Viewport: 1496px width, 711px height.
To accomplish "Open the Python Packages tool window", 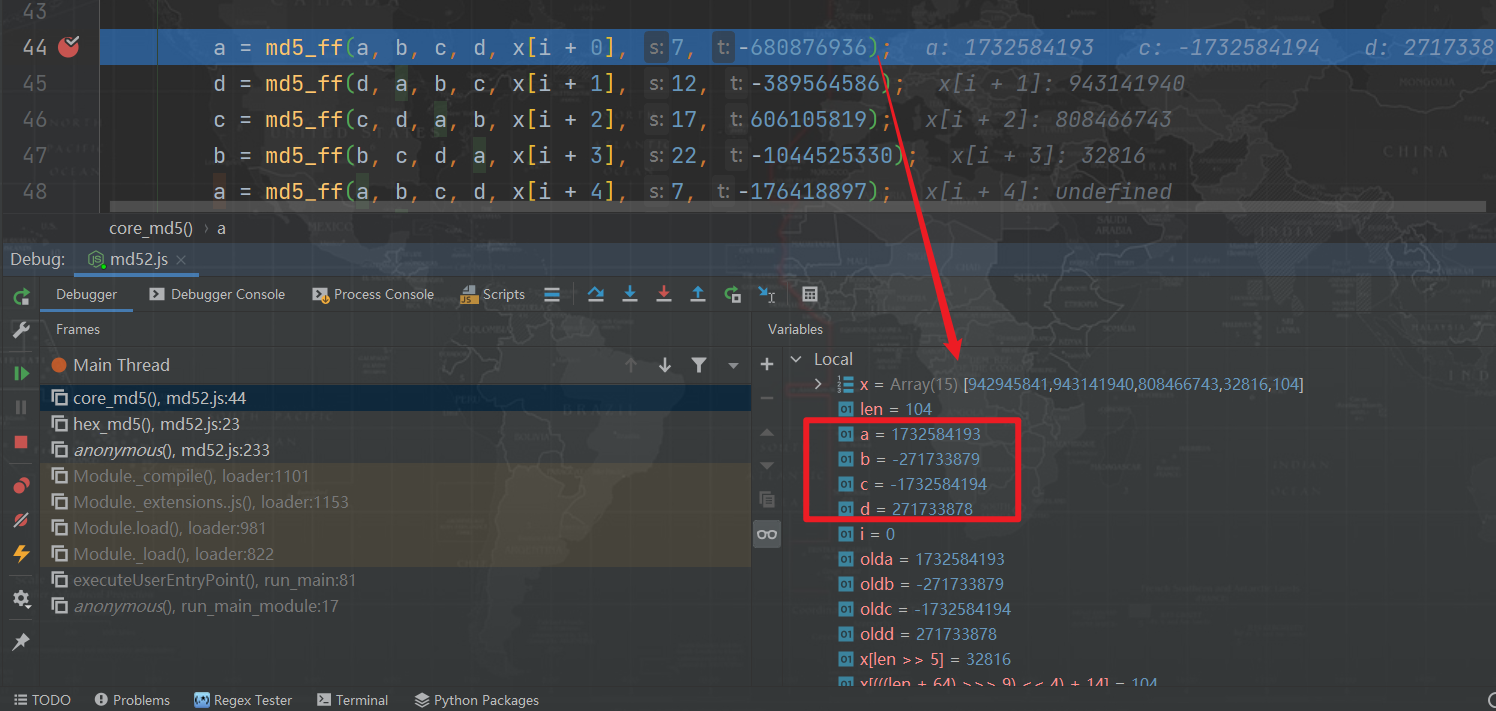I will tap(476, 700).
